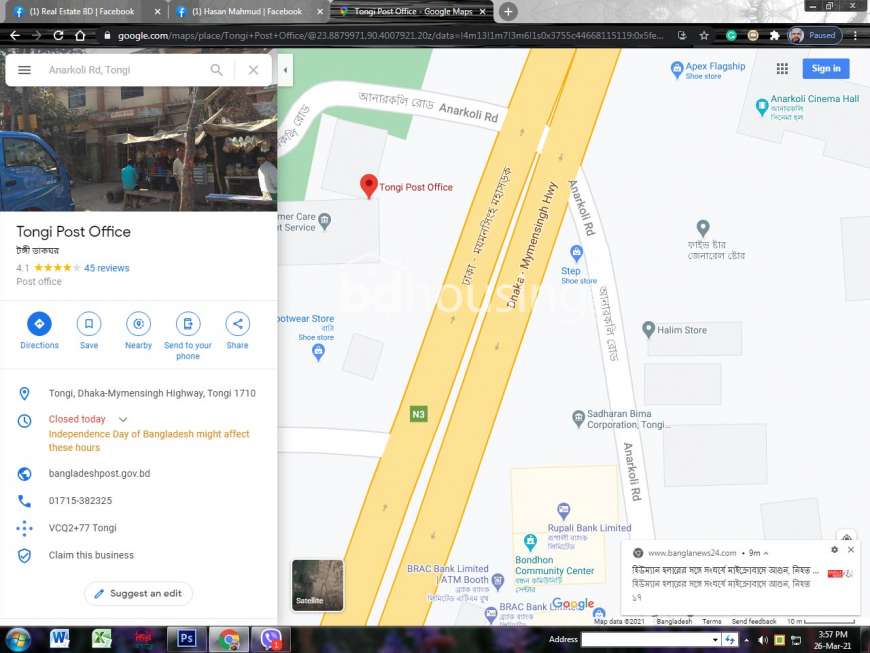The image size is (870, 653).
Task: Click the search magnifier icon
Action: (x=216, y=70)
